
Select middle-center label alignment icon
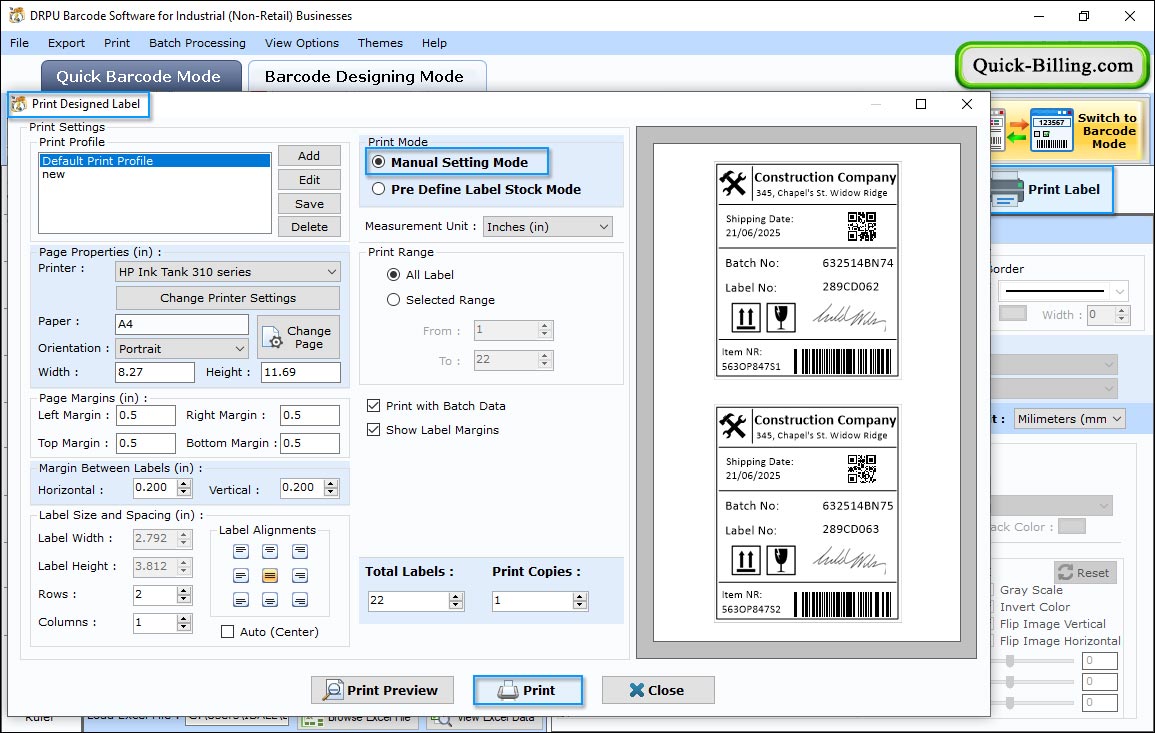click(270, 575)
